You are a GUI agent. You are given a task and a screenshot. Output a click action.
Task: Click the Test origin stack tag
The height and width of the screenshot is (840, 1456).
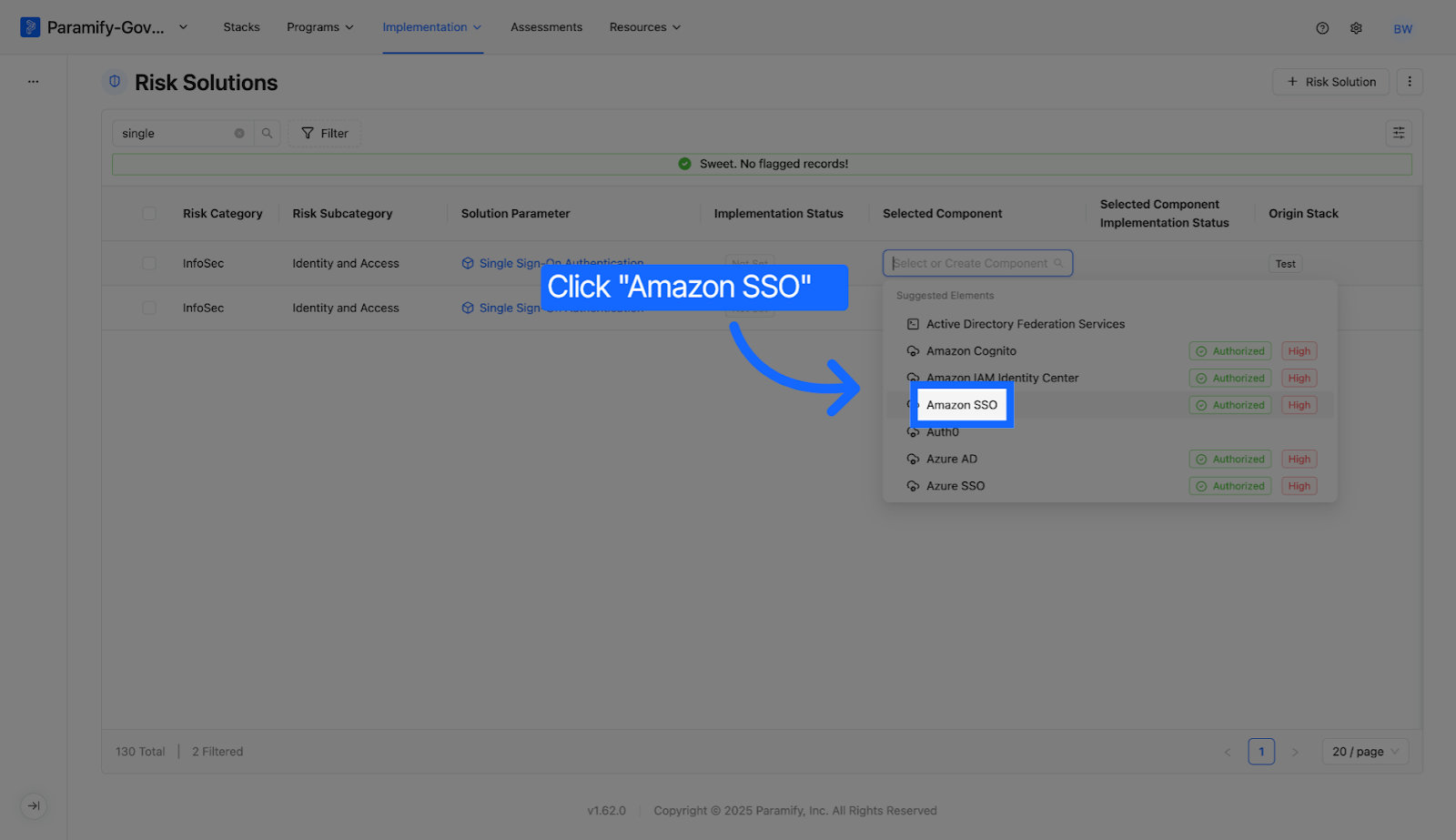[x=1285, y=264]
